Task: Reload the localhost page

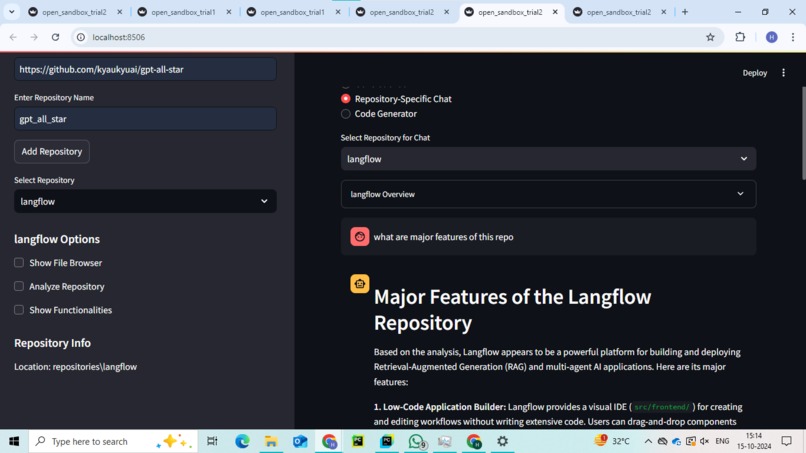Action: click(56, 37)
